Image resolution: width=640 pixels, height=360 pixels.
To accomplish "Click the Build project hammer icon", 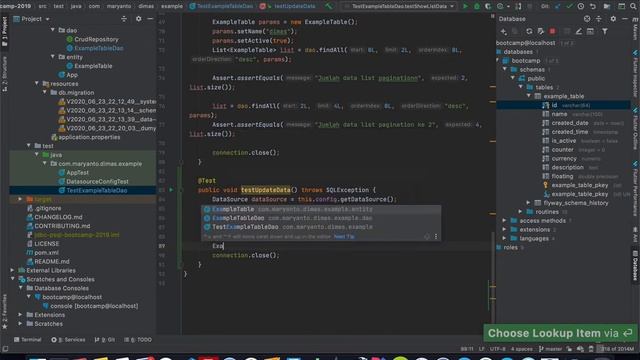I will [329, 6].
